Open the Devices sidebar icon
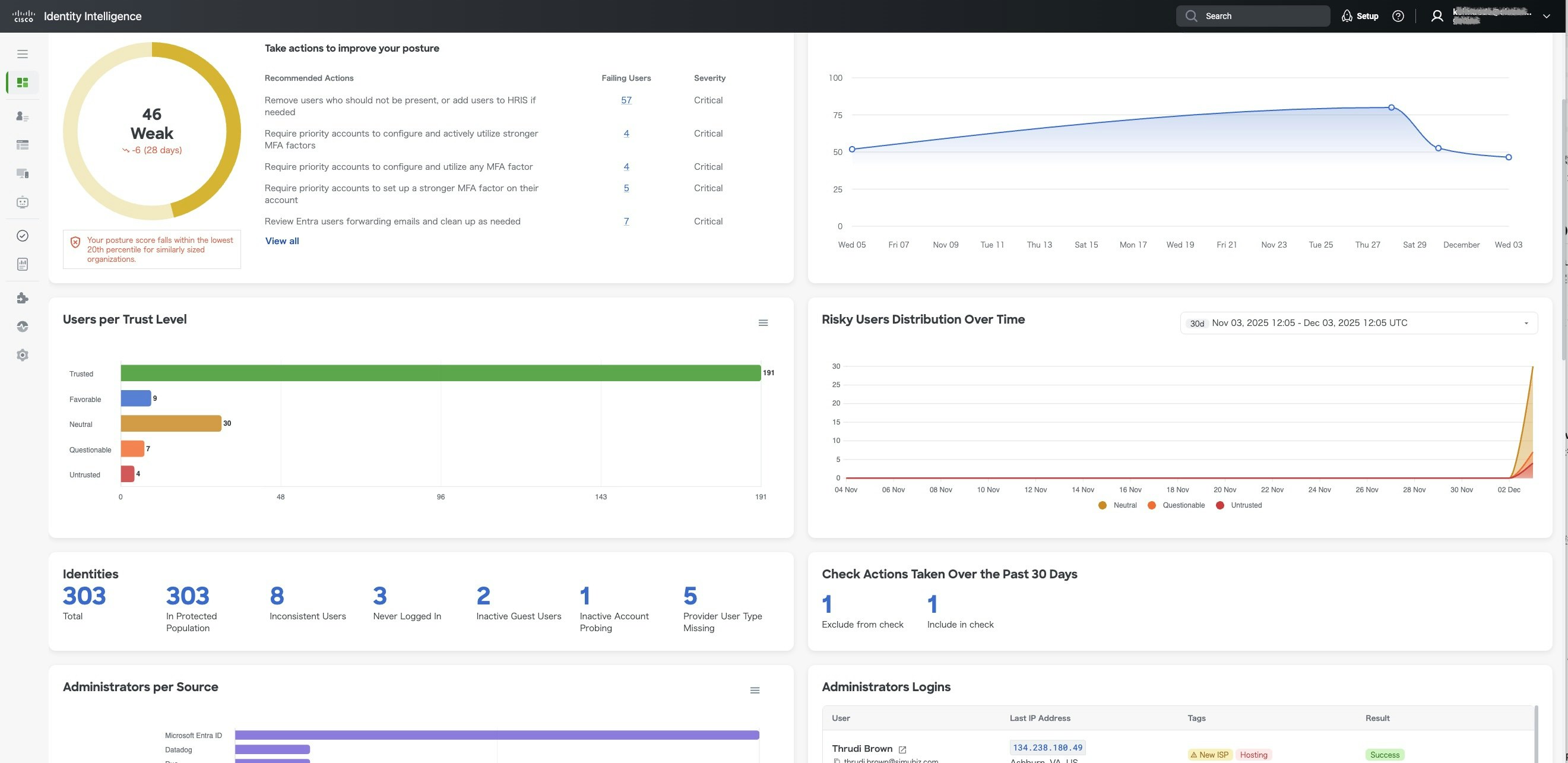Screen dimensions: 1568x763 coord(23,173)
